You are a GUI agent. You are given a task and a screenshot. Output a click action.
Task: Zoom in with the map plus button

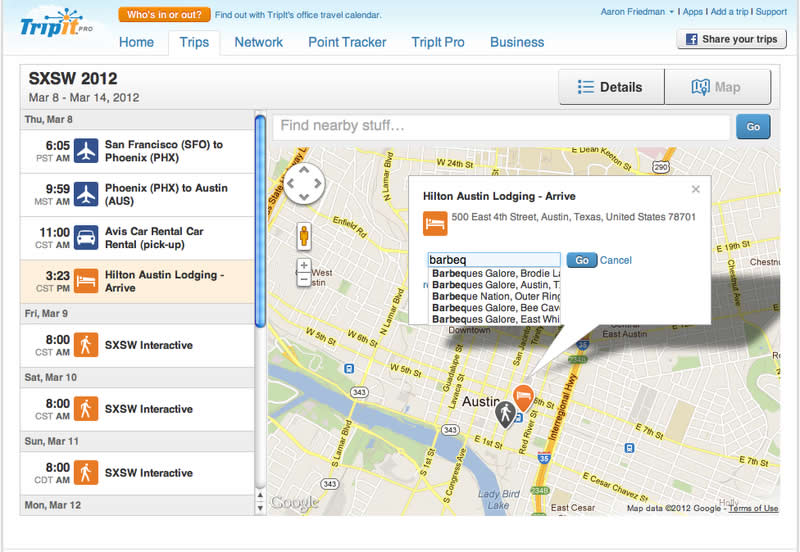coord(304,265)
